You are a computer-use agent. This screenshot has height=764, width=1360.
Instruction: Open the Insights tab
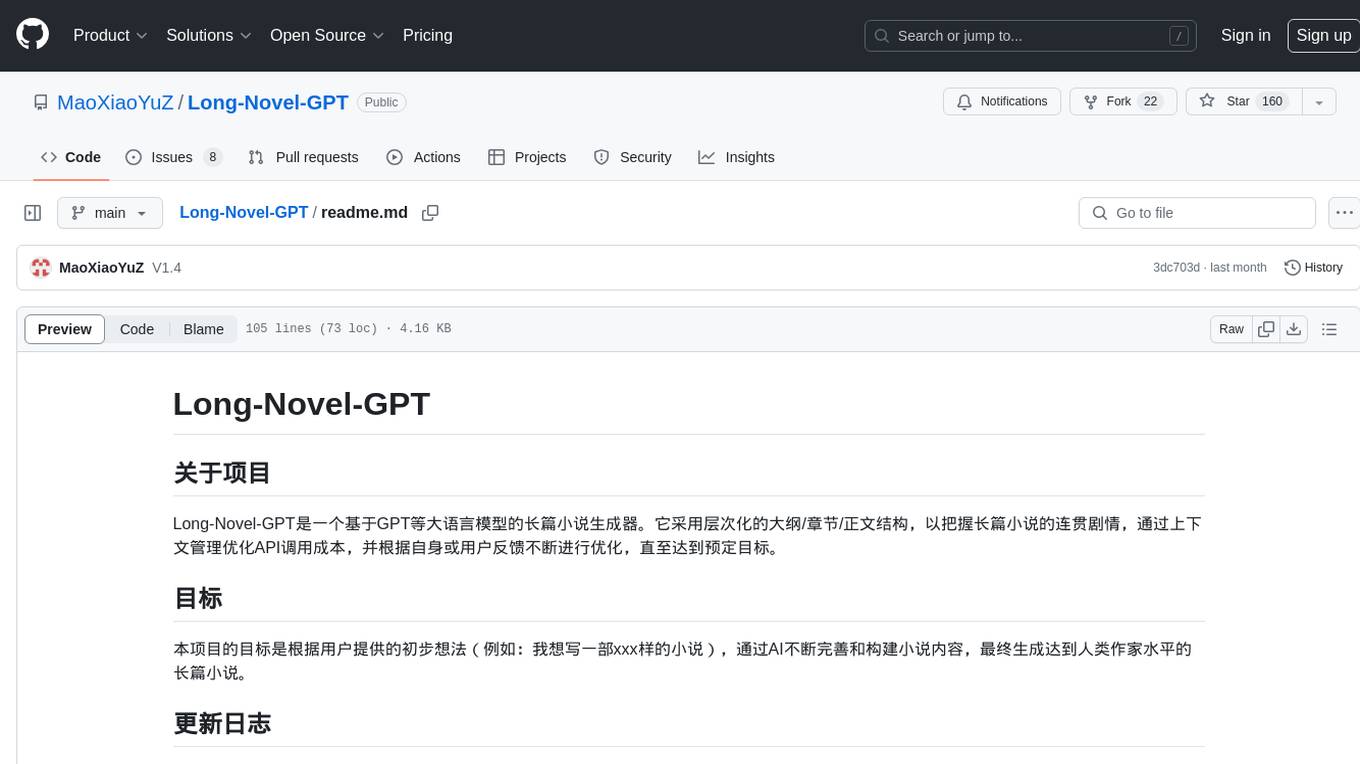(x=736, y=157)
